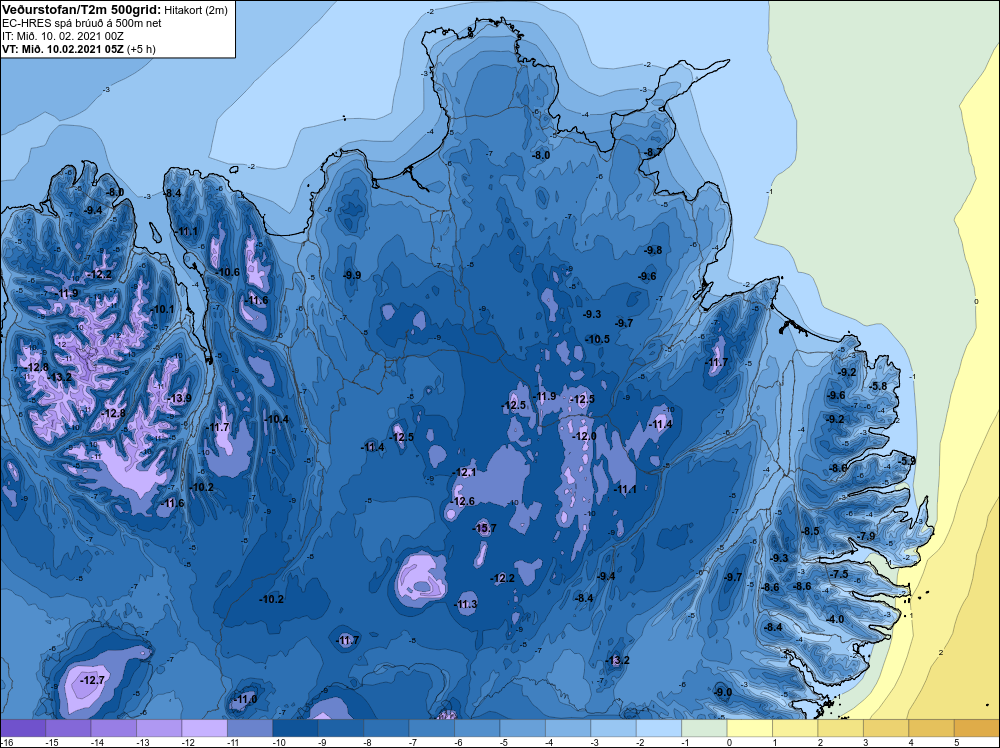Select the -8.5 temperature label
The width and height of the screenshot is (1000, 748).
[x=810, y=531]
